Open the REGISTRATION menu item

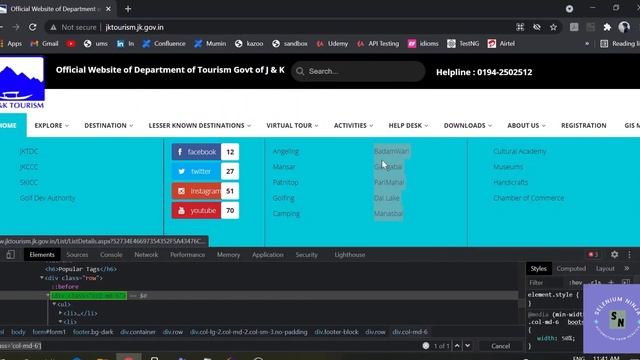coord(584,126)
